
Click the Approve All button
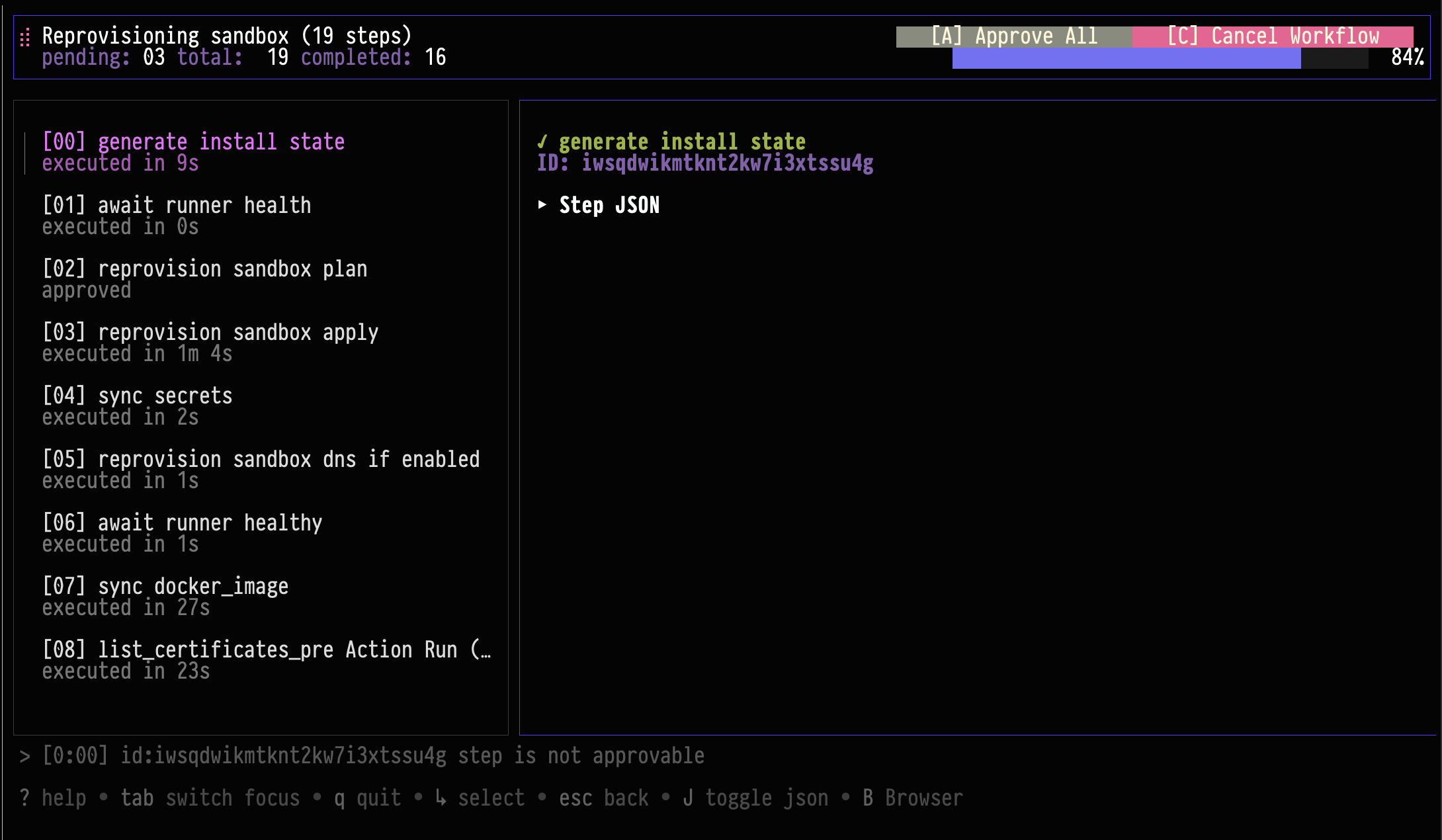pos(1013,36)
